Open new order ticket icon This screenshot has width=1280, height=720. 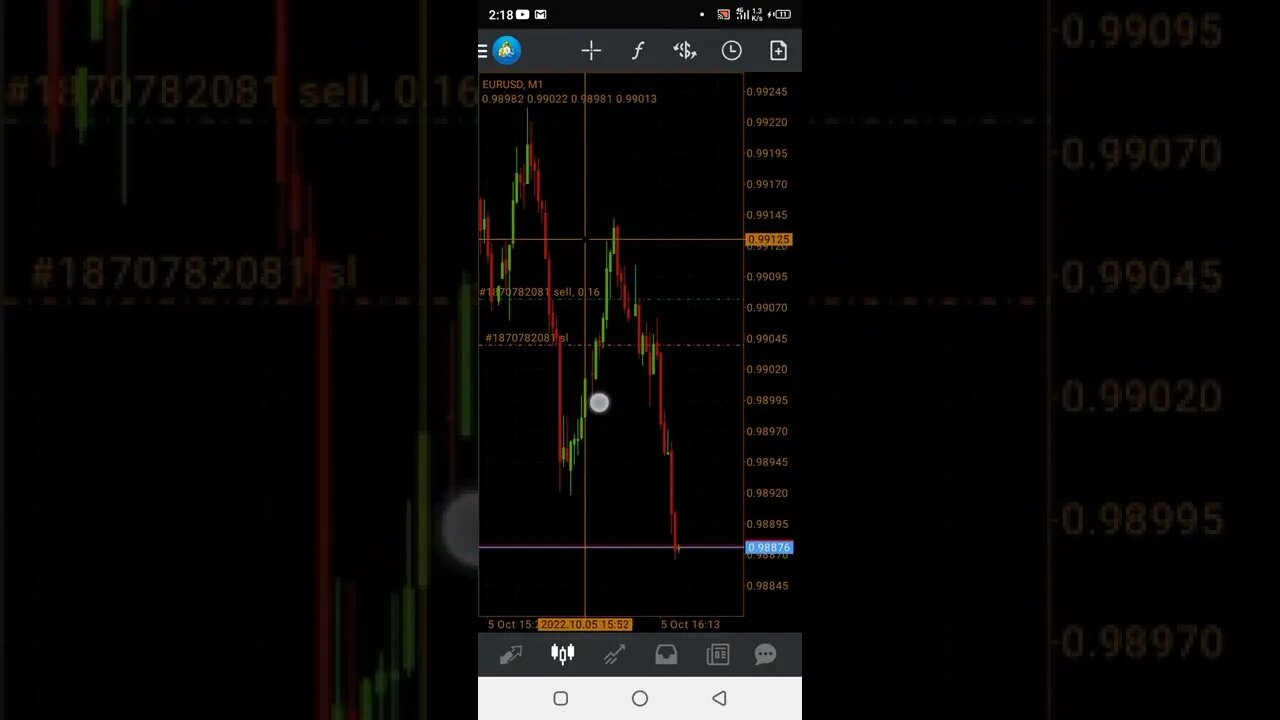778,51
